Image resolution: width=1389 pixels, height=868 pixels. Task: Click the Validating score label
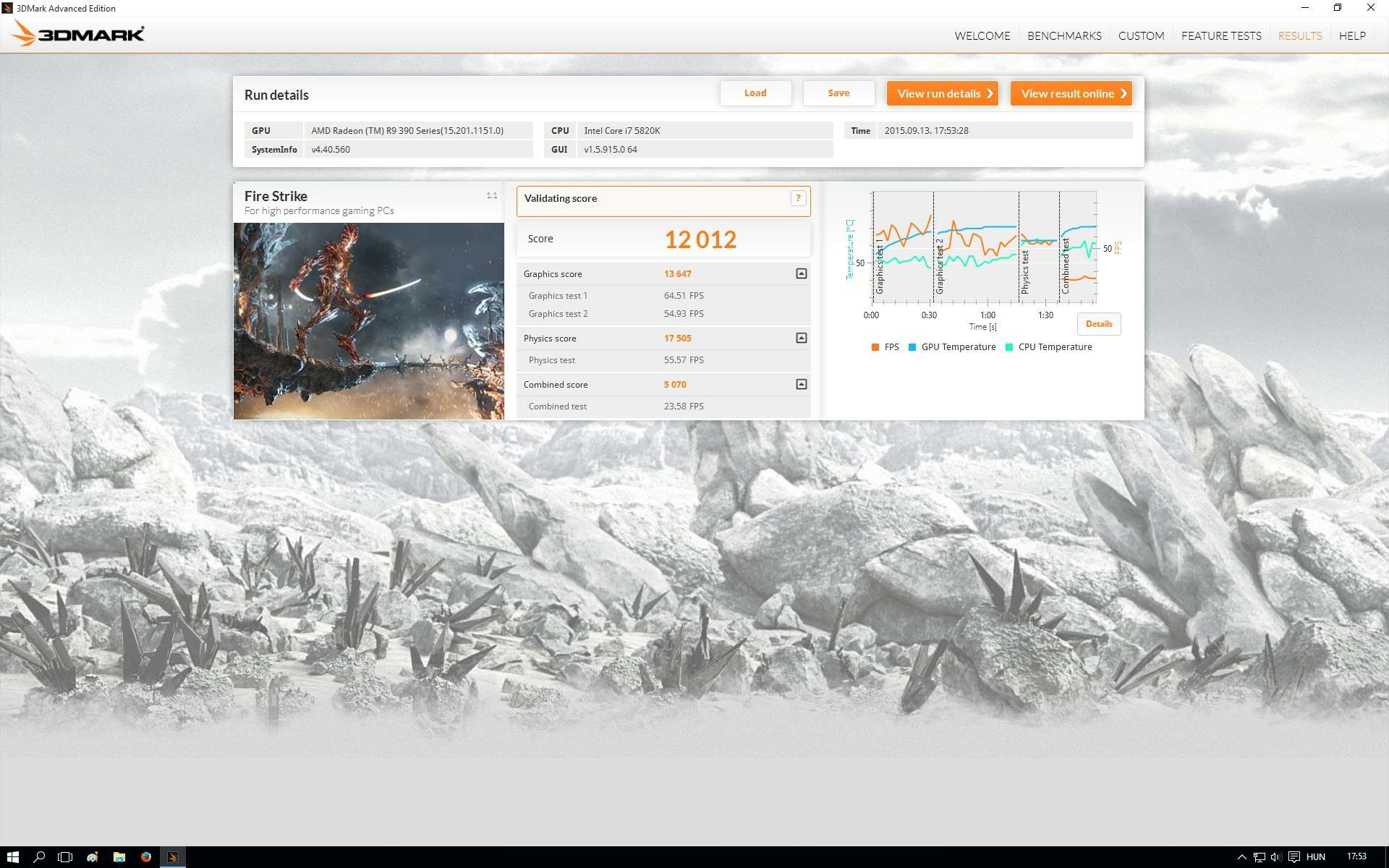(x=561, y=198)
